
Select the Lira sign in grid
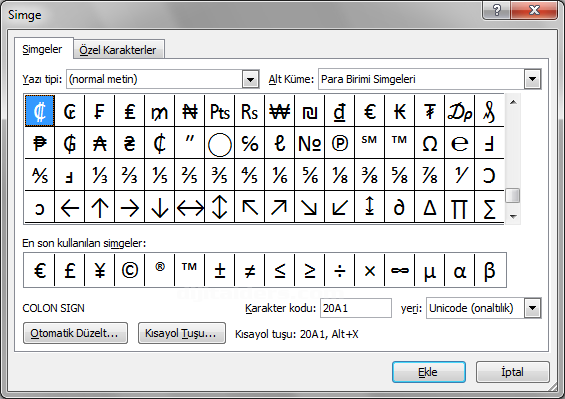point(129,111)
